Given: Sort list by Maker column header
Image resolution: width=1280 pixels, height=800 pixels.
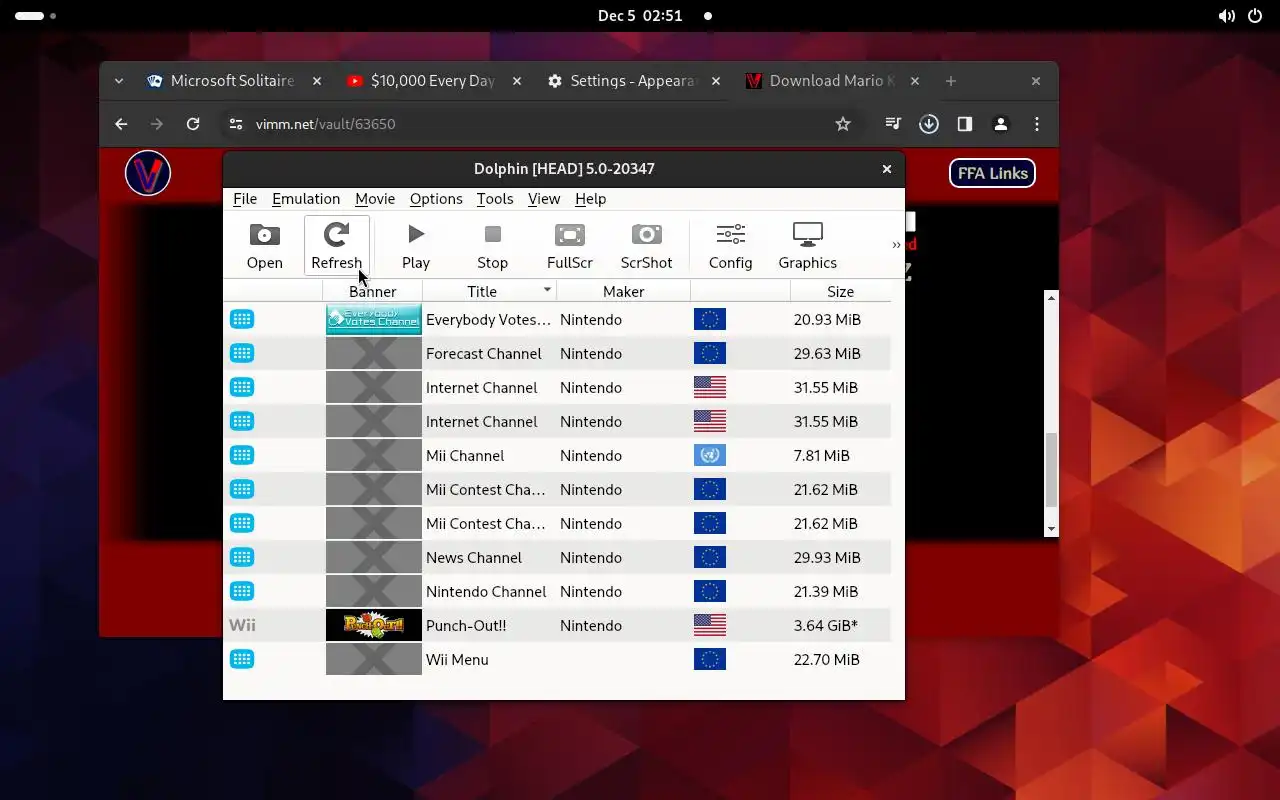Looking at the screenshot, I should [623, 291].
